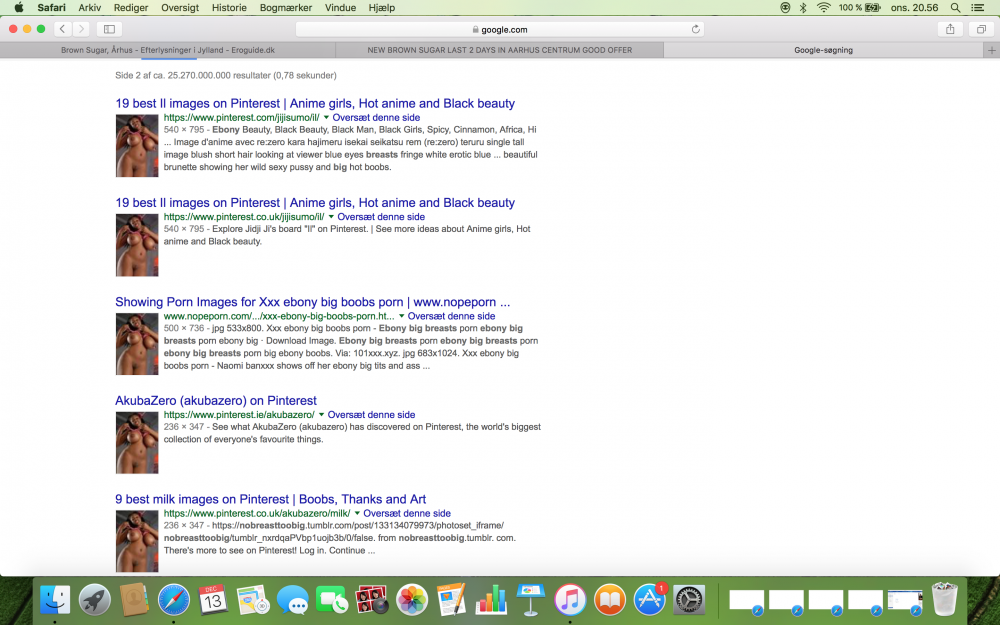Open Maps from the Dock

253,600
